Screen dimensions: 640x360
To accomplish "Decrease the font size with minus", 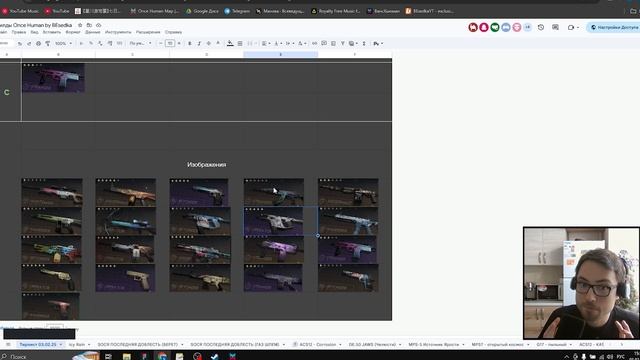I will [x=161, y=43].
